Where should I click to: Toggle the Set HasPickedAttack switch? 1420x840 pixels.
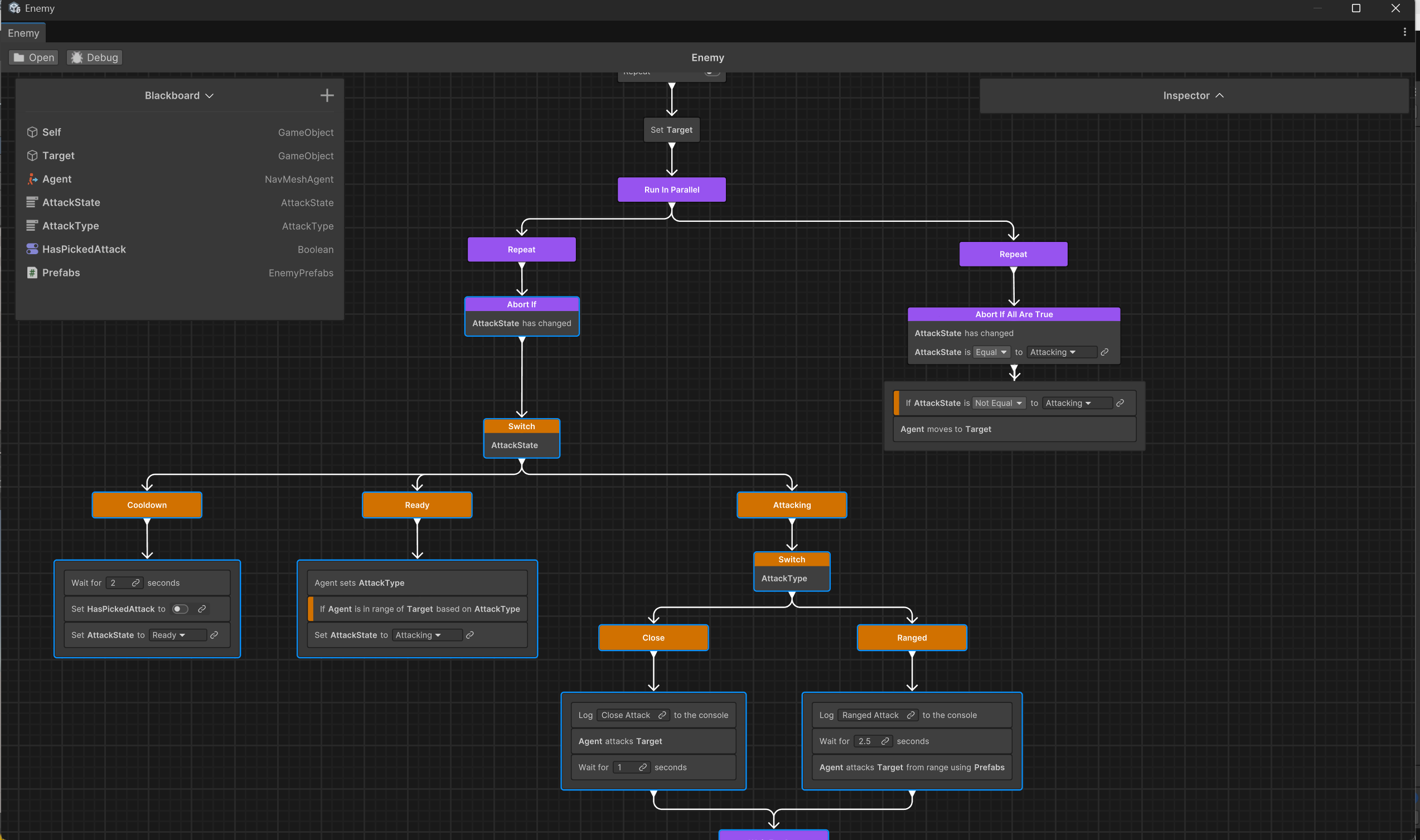[180, 609]
